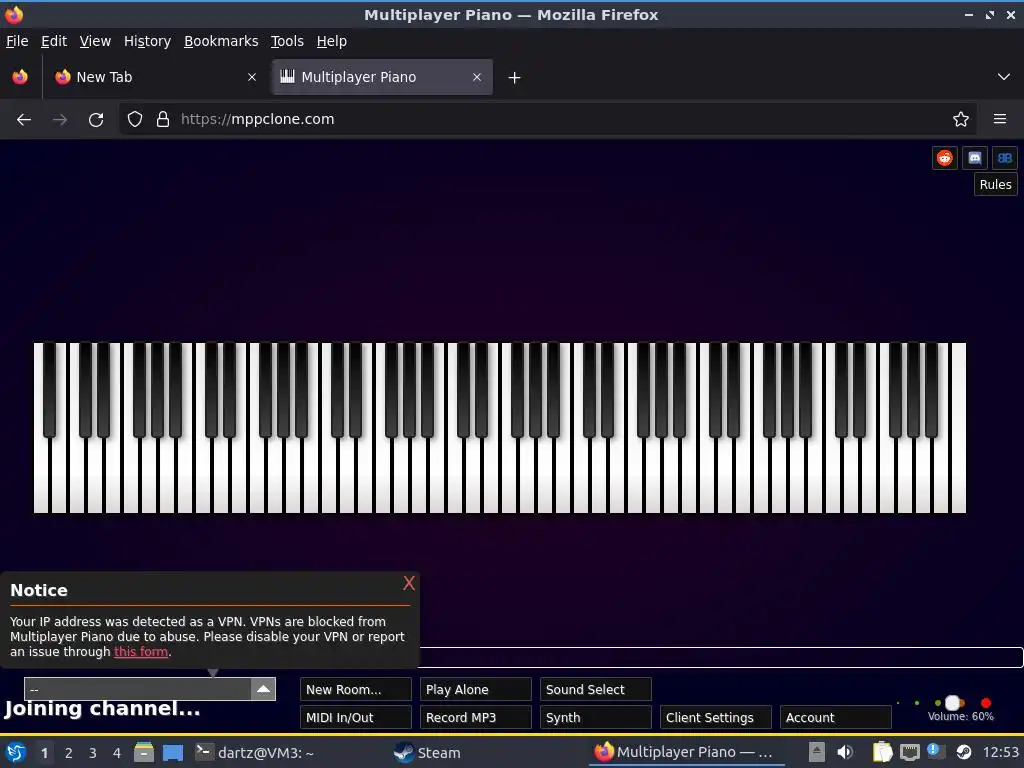The width and height of the screenshot is (1024, 768).
Task: Switch to workspace 3
Action: [x=93, y=753]
